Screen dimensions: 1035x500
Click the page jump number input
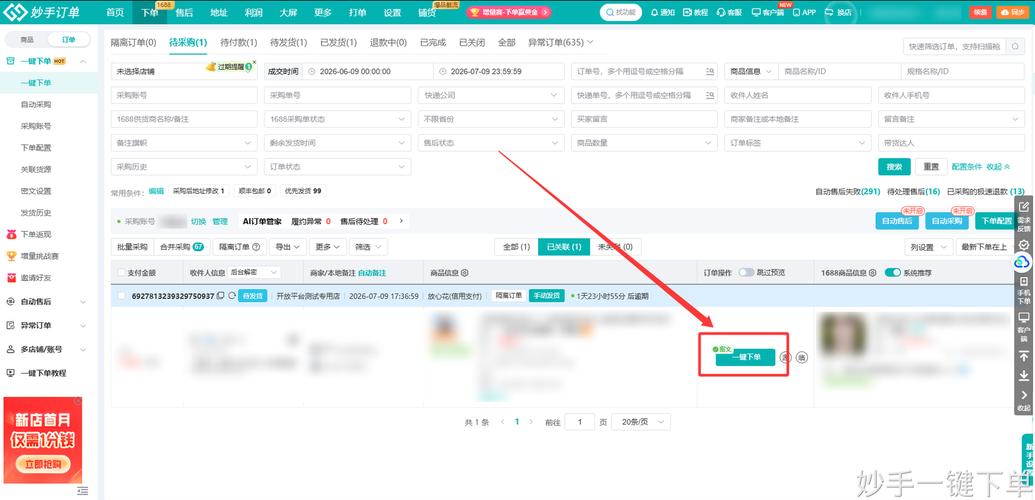[580, 421]
